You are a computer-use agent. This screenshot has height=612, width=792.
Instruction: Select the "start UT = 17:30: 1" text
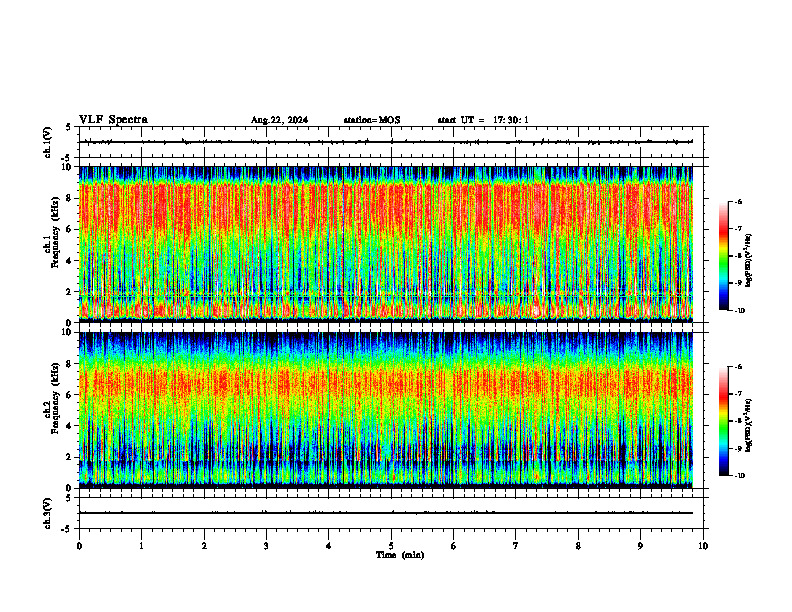[x=483, y=120]
